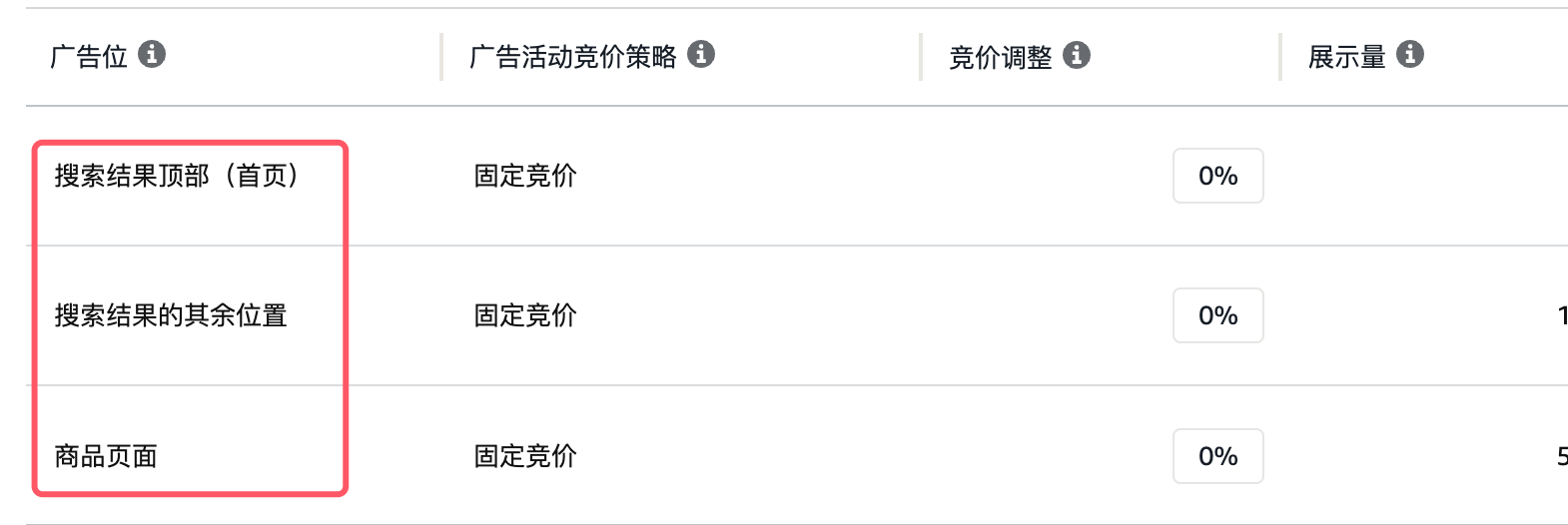Click info icon next to 竞价调整
This screenshot has width=1568, height=525.
tap(1077, 55)
